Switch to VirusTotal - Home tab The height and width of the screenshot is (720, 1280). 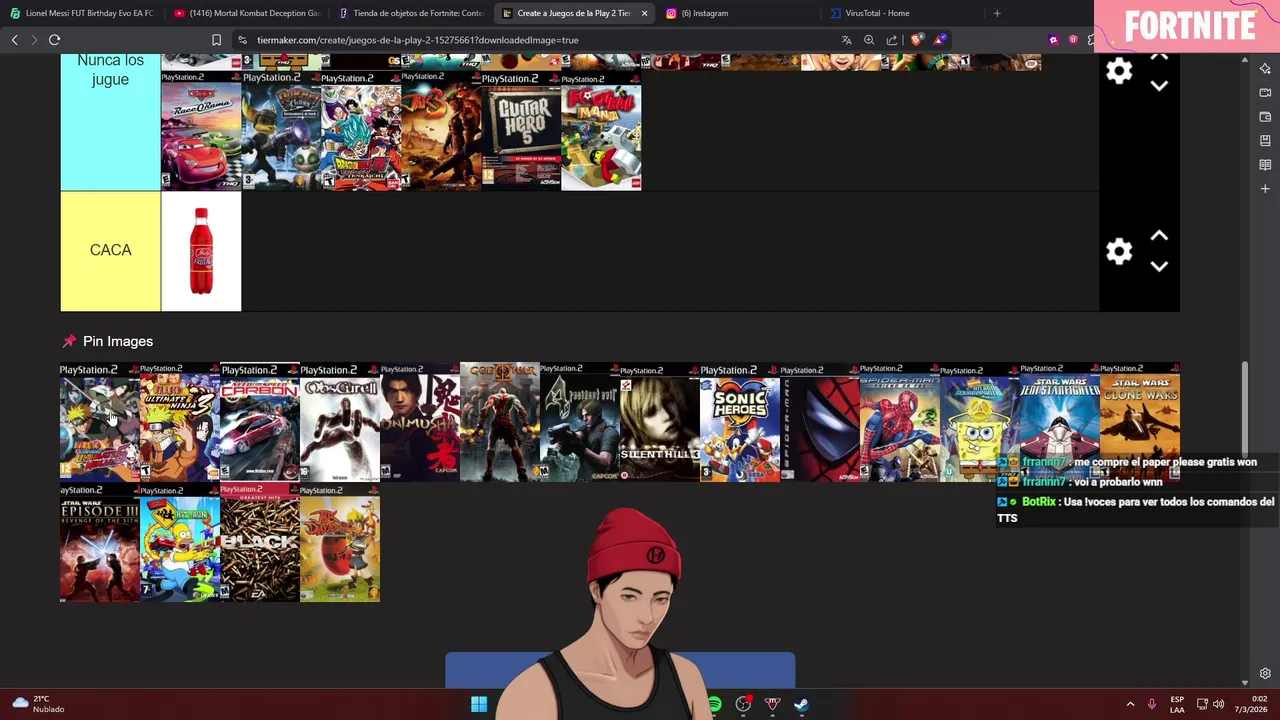click(x=903, y=13)
